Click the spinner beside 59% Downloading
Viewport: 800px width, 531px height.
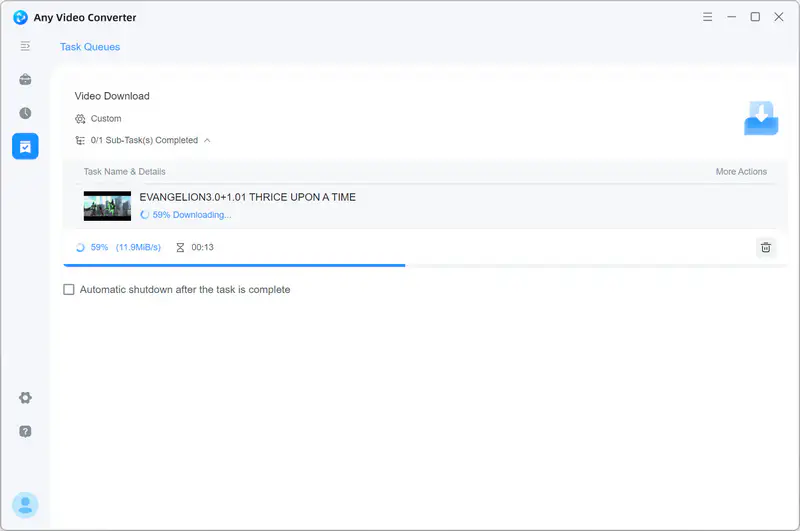(x=144, y=215)
